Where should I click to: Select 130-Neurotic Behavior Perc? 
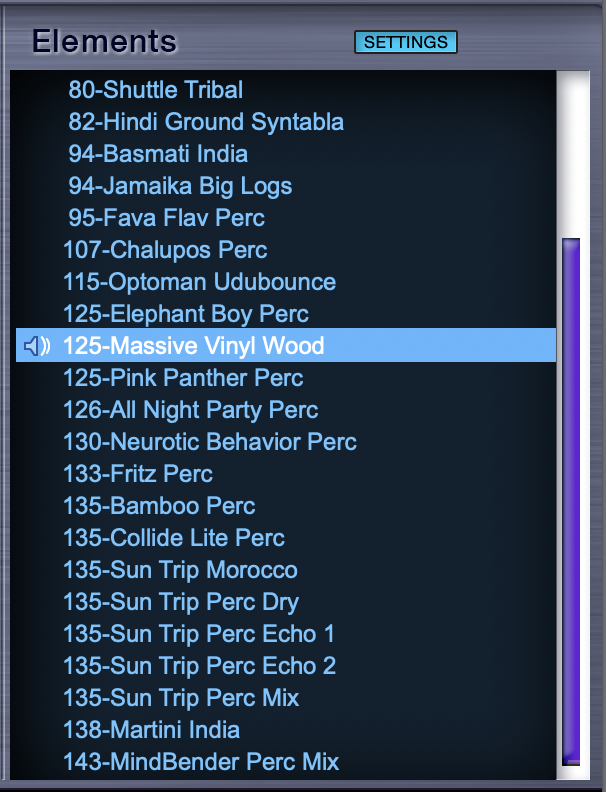209,442
